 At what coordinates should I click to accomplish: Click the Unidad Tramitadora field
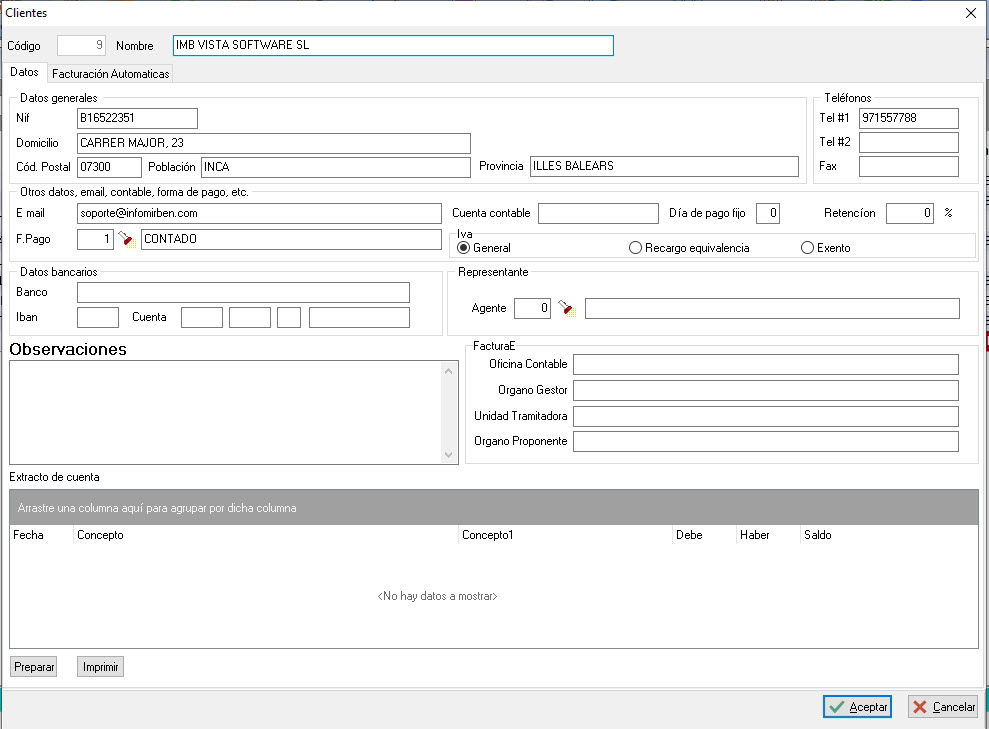(766, 416)
